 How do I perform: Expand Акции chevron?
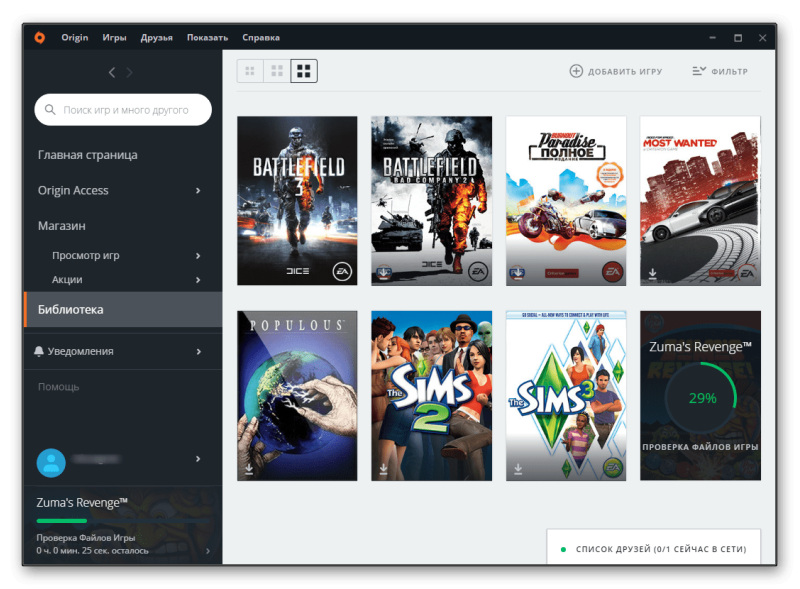point(198,280)
